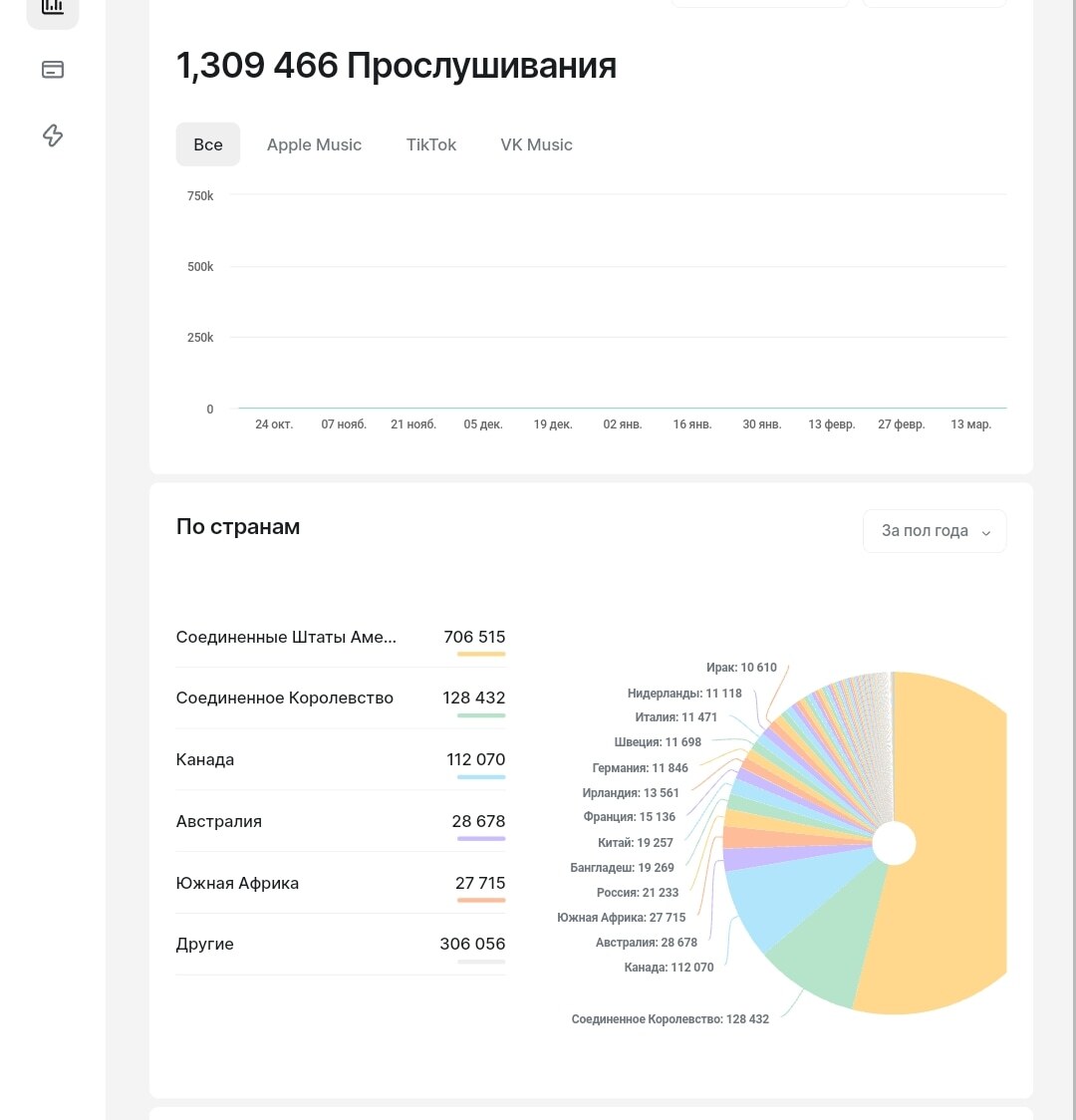This screenshot has width=1076, height=1120.
Task: Select the Соединенные Штаты Америки country row
Action: coord(341,637)
